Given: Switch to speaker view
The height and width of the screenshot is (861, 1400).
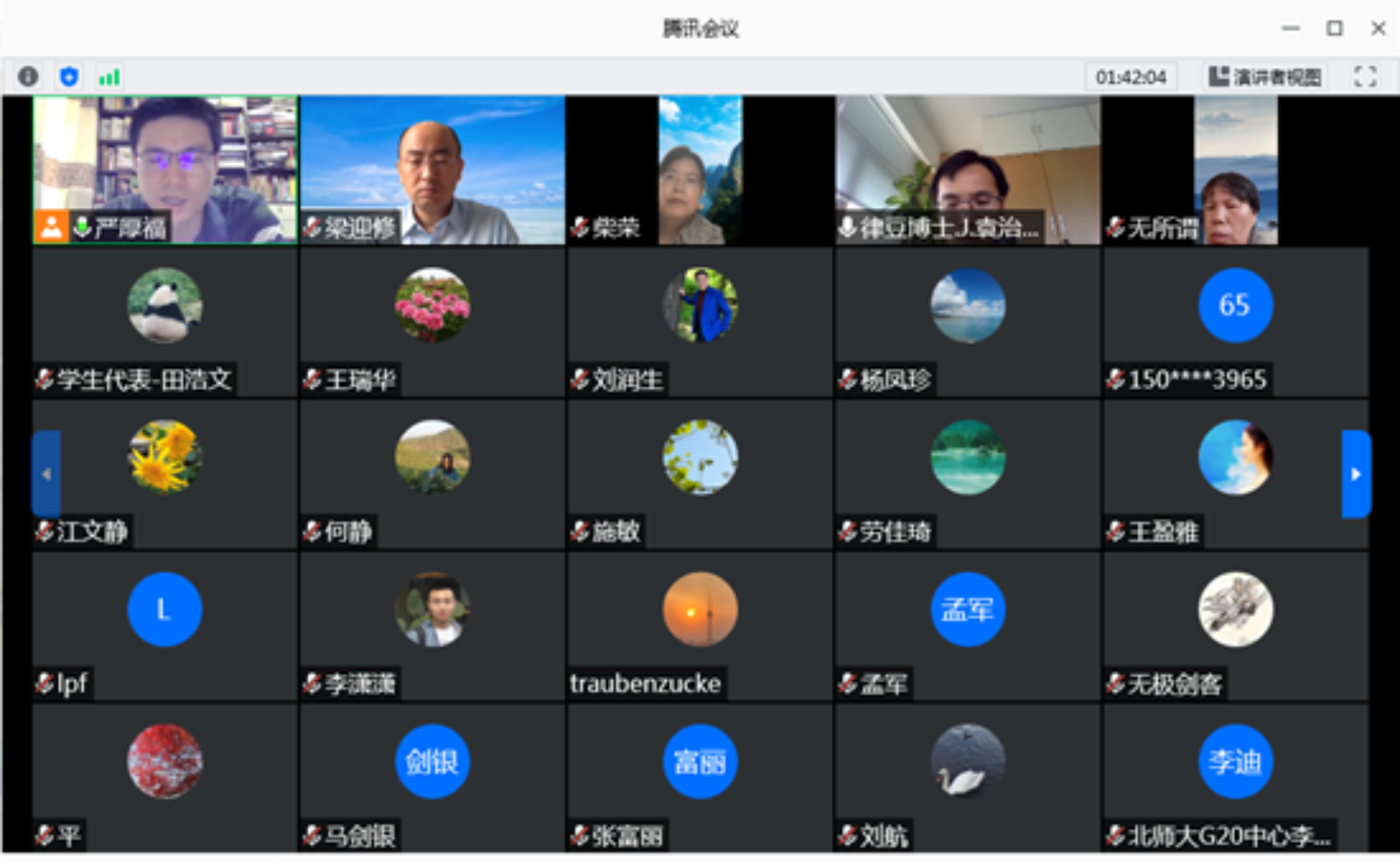Looking at the screenshot, I should tap(1265, 77).
